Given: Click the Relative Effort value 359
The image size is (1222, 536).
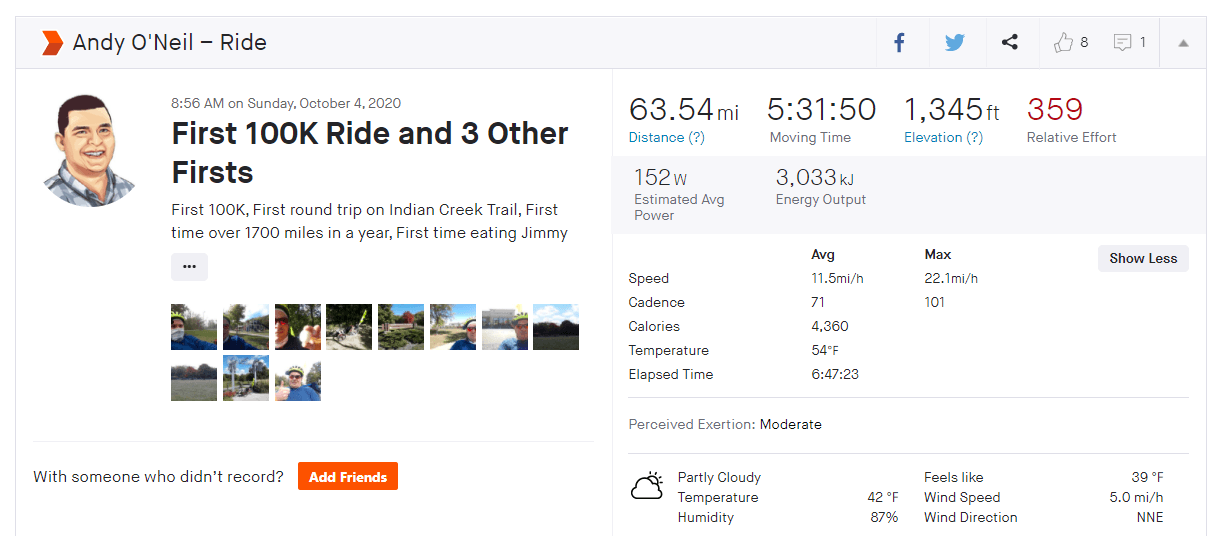Looking at the screenshot, I should (x=1055, y=109).
